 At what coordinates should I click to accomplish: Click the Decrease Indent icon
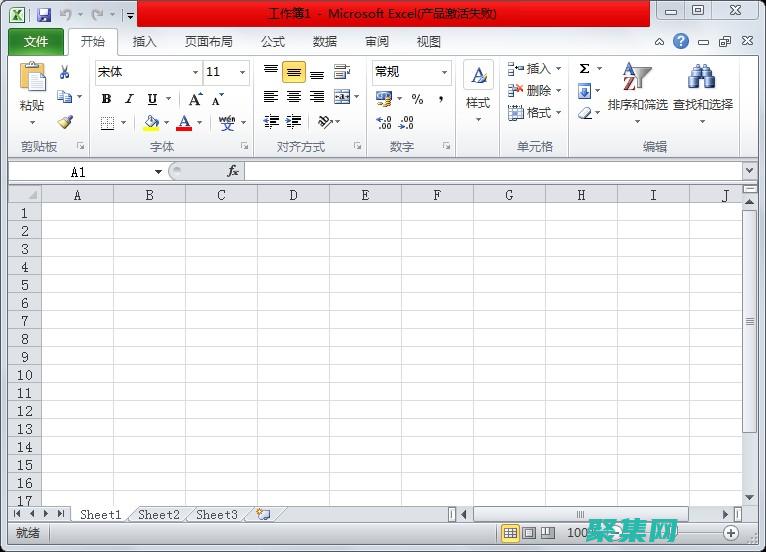click(x=271, y=121)
